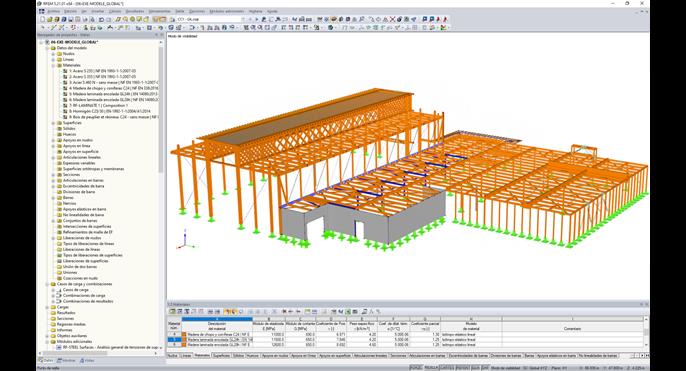
Task: Click the Apoyos elásticos en barra tree item
Action: 84,209
